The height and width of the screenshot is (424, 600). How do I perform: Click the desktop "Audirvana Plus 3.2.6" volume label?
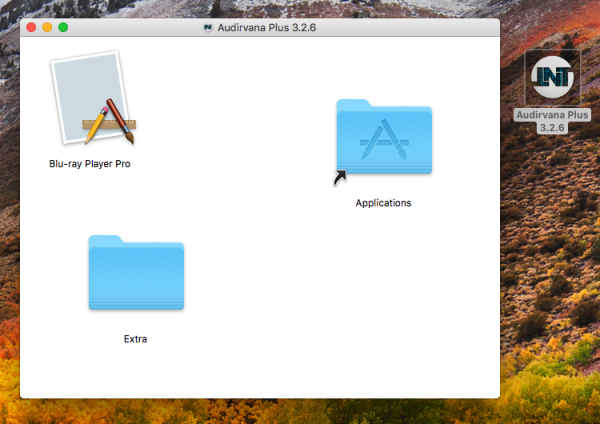[552, 121]
